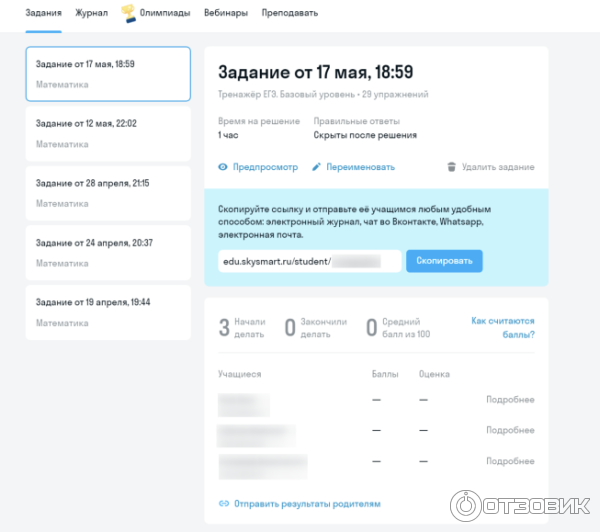Select the task from 28 апреля, 21:15
This screenshot has width=600, height=532.
[x=107, y=193]
